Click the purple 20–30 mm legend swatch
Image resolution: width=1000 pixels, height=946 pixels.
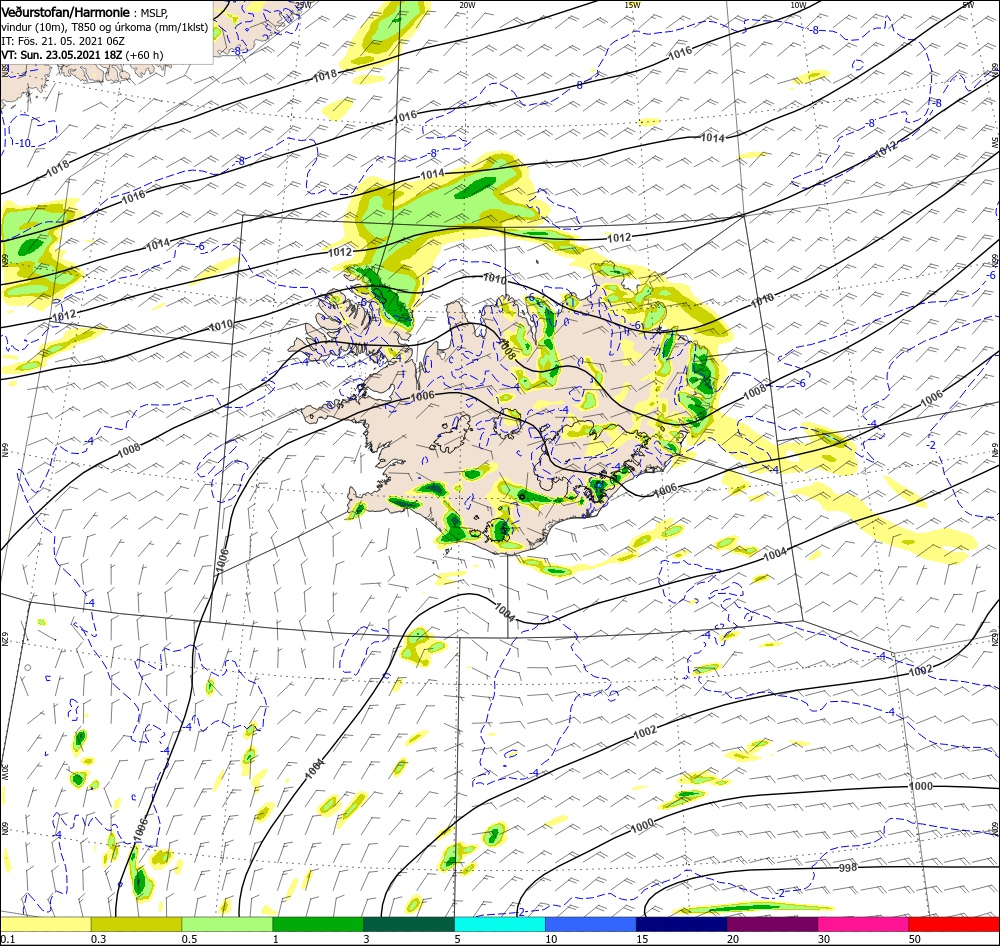click(772, 924)
